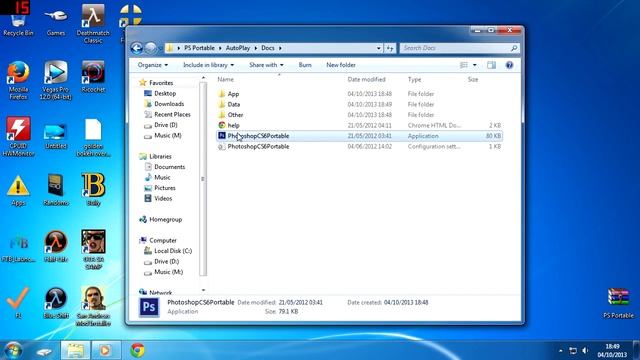This screenshot has width=640, height=360.
Task: Launch the GTA SA SAMP shortcut
Action: [x=93, y=249]
